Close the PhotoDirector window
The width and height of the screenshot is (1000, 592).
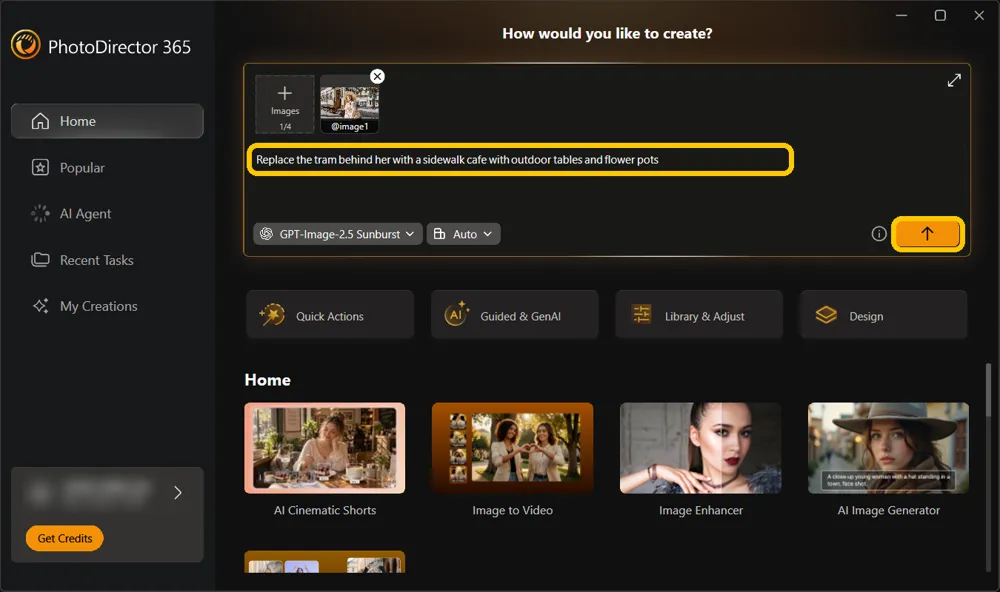click(x=979, y=15)
